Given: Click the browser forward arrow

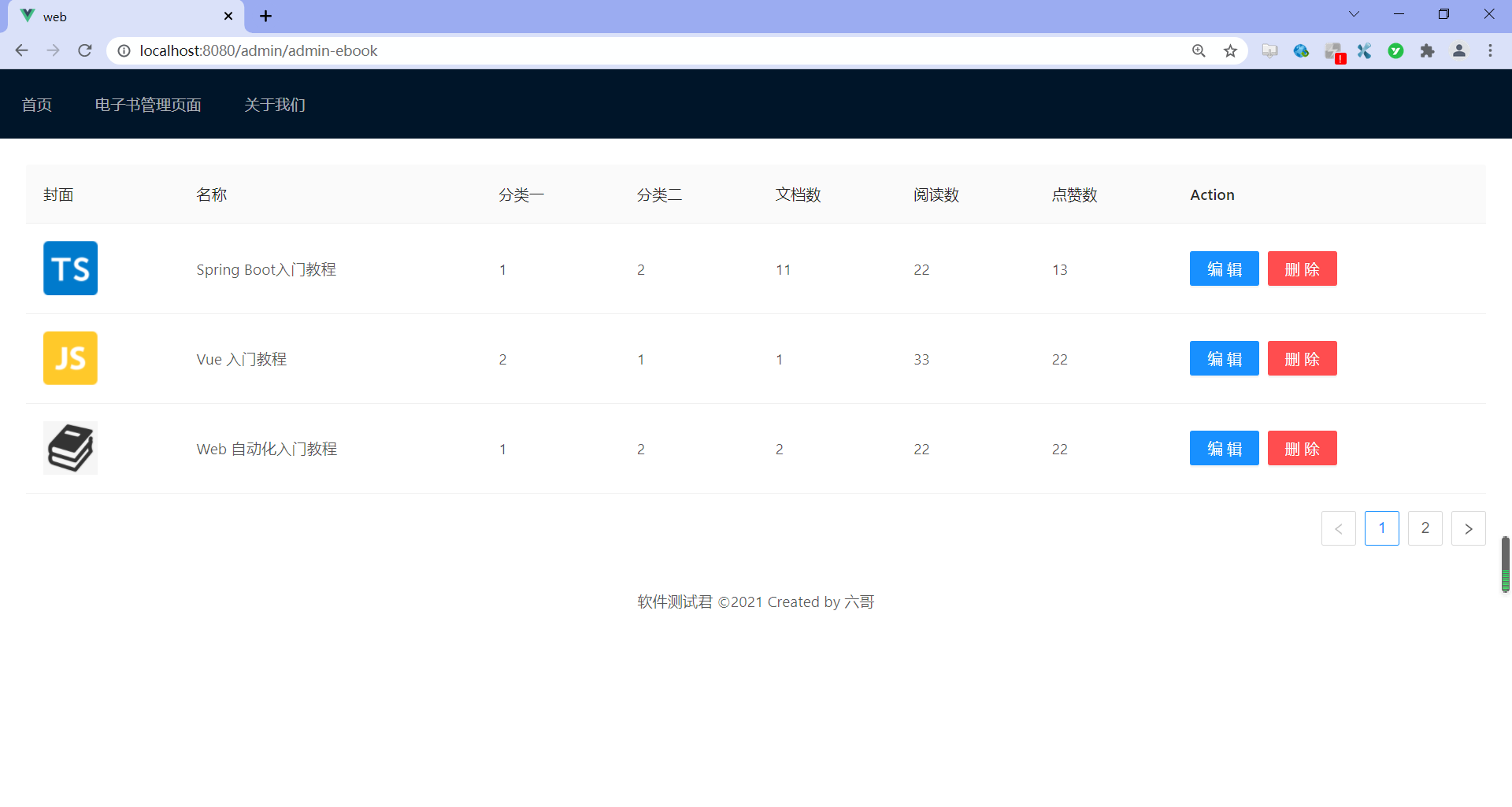Looking at the screenshot, I should [x=53, y=50].
